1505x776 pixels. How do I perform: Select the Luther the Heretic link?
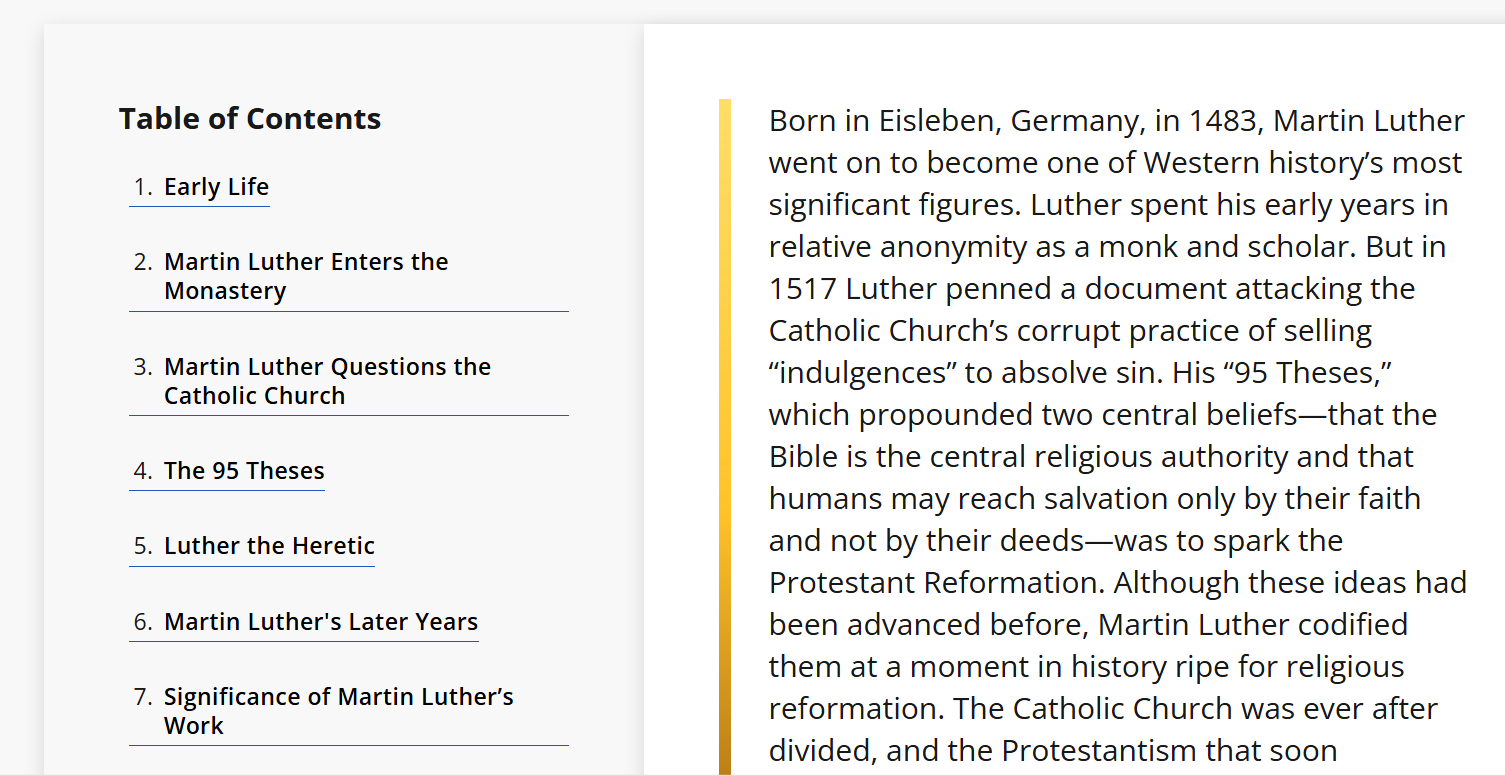(x=269, y=546)
